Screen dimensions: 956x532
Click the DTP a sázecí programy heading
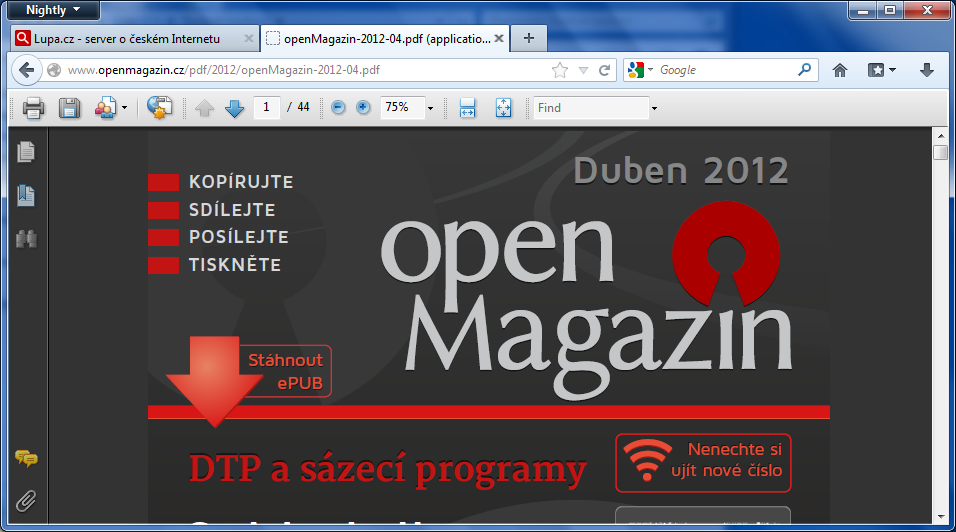[x=388, y=470]
